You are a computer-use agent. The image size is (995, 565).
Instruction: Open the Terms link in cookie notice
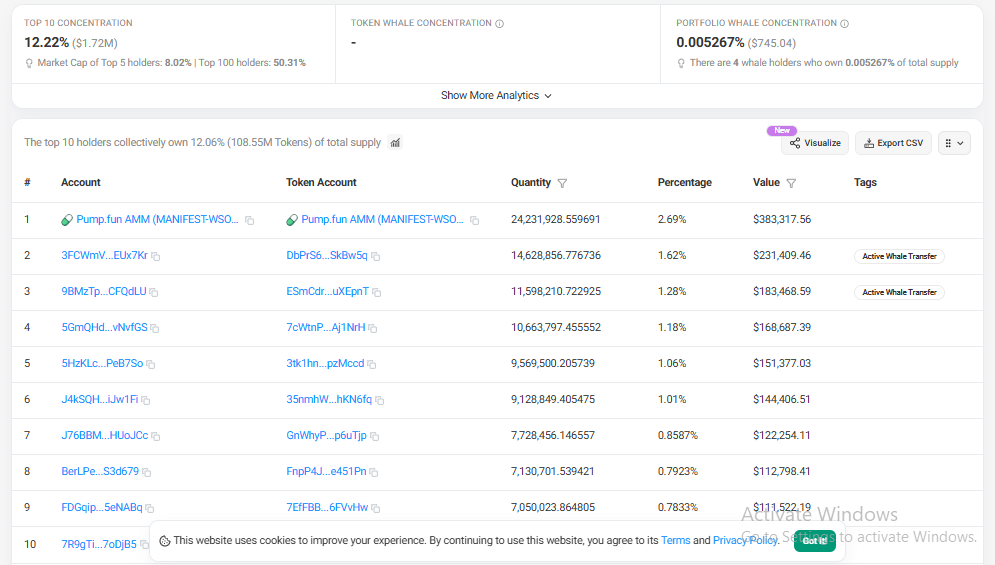pos(675,540)
